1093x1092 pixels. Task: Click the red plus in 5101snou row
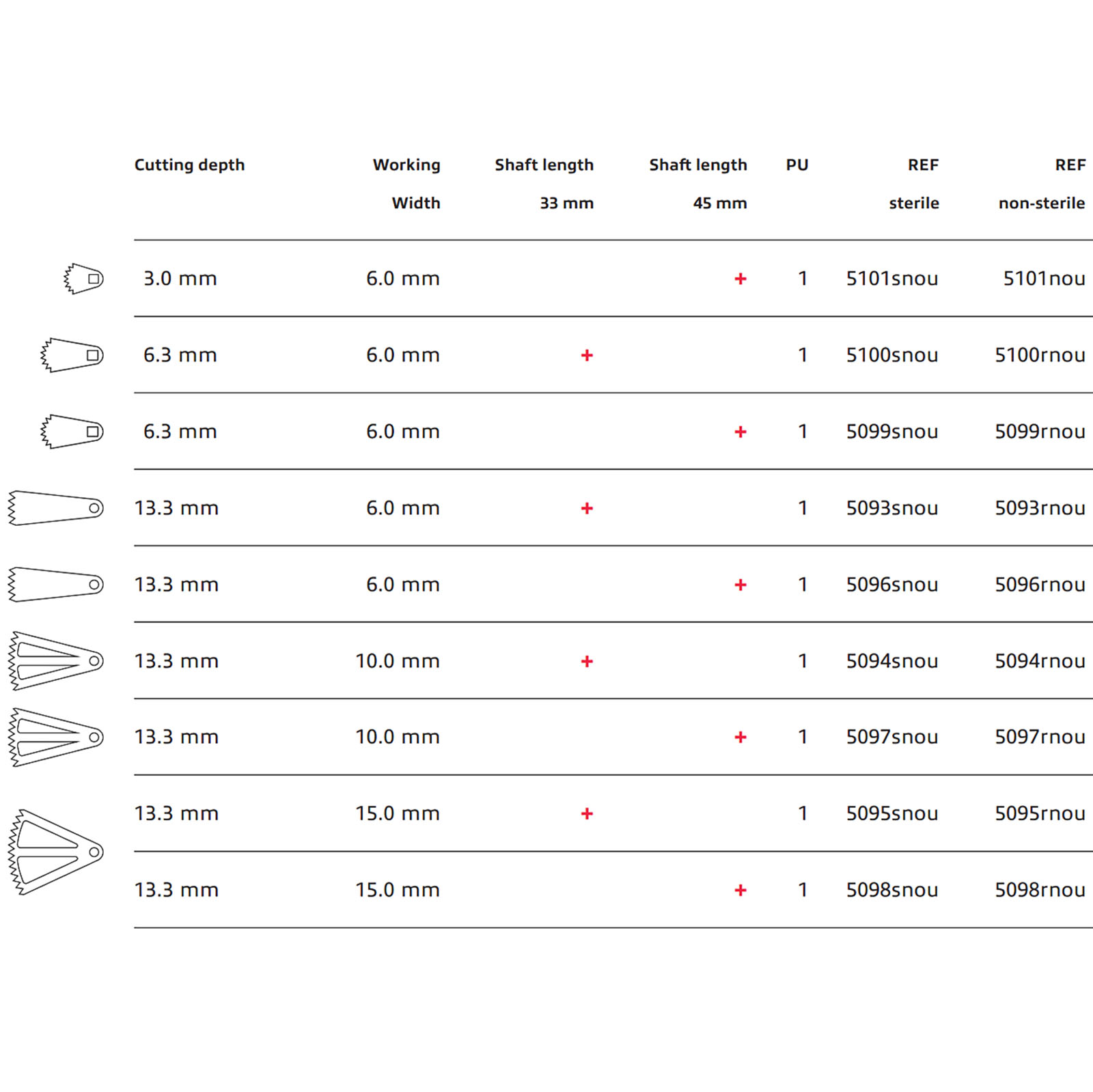(x=741, y=279)
